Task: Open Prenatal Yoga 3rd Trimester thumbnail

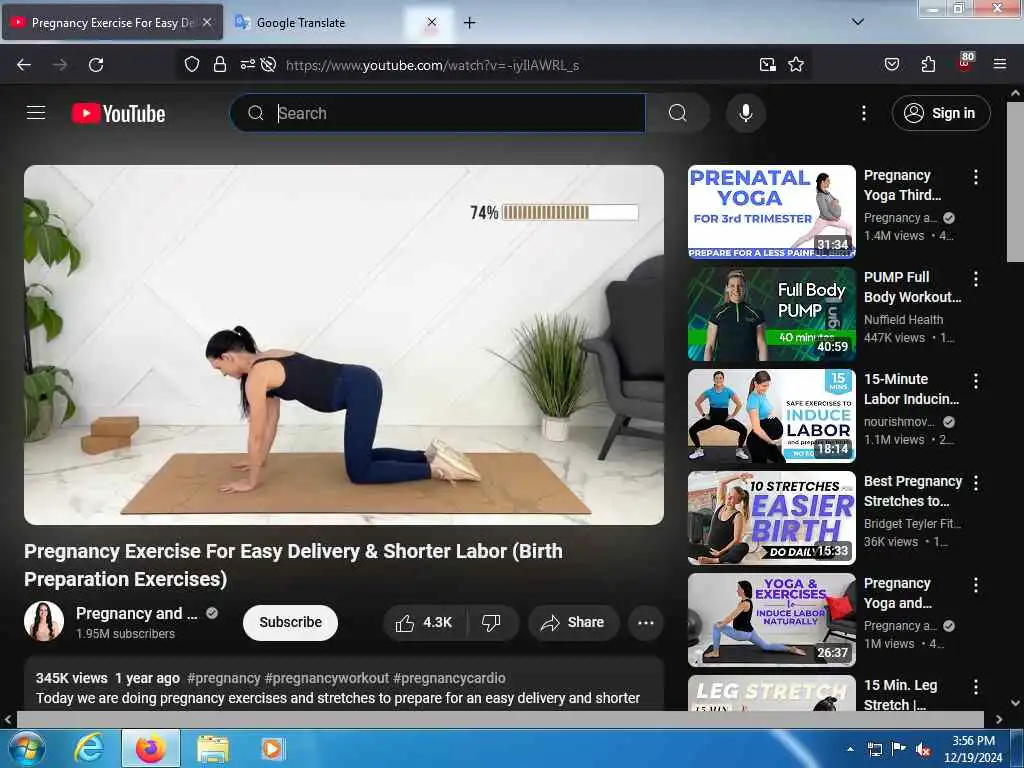Action: pyautogui.click(x=771, y=212)
